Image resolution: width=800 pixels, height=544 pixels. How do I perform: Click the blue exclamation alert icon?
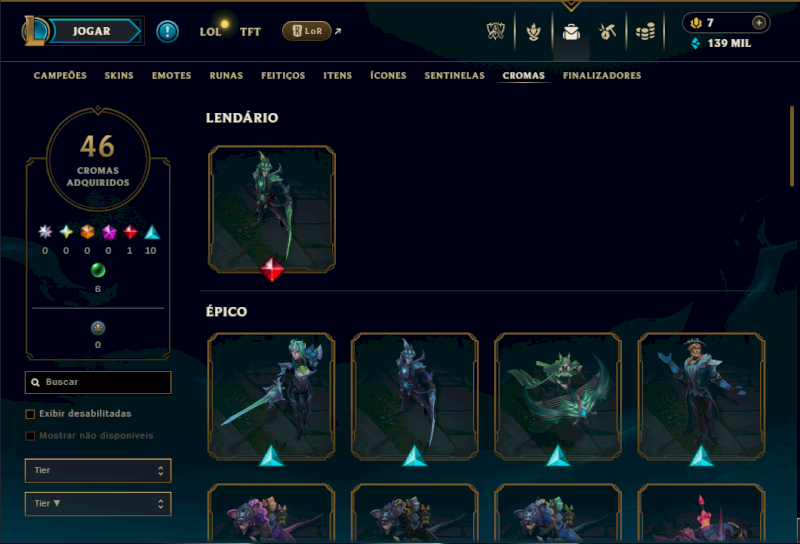(167, 31)
